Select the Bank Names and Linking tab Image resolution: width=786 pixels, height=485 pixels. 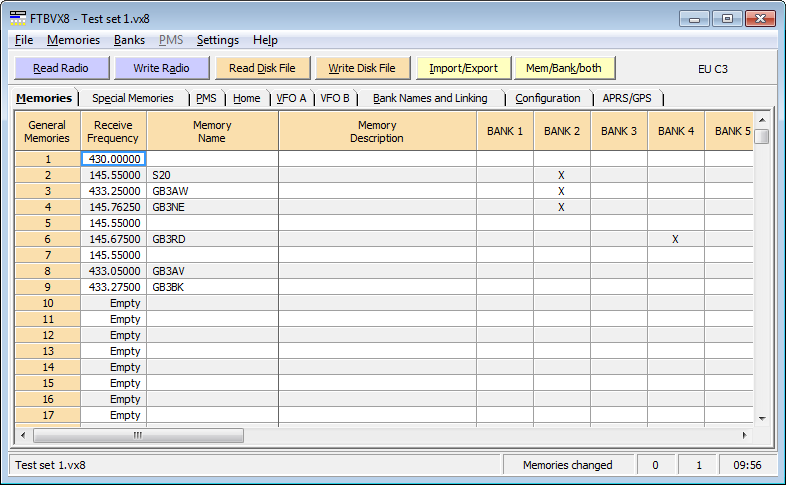[430, 98]
